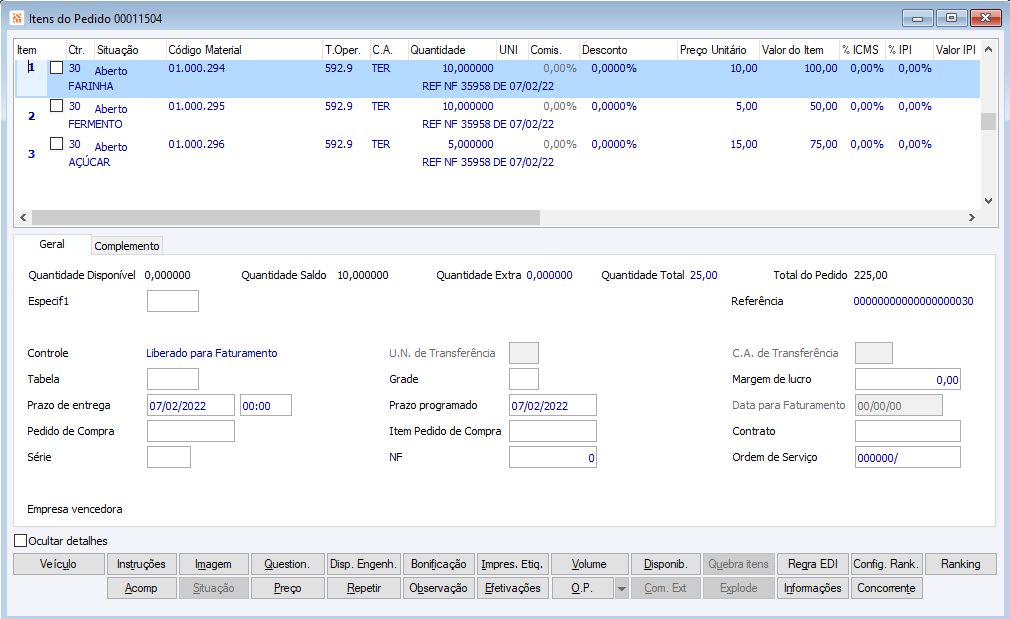This screenshot has width=1010, height=619.
Task: Click the application icon in title bar
Action: coord(17,18)
